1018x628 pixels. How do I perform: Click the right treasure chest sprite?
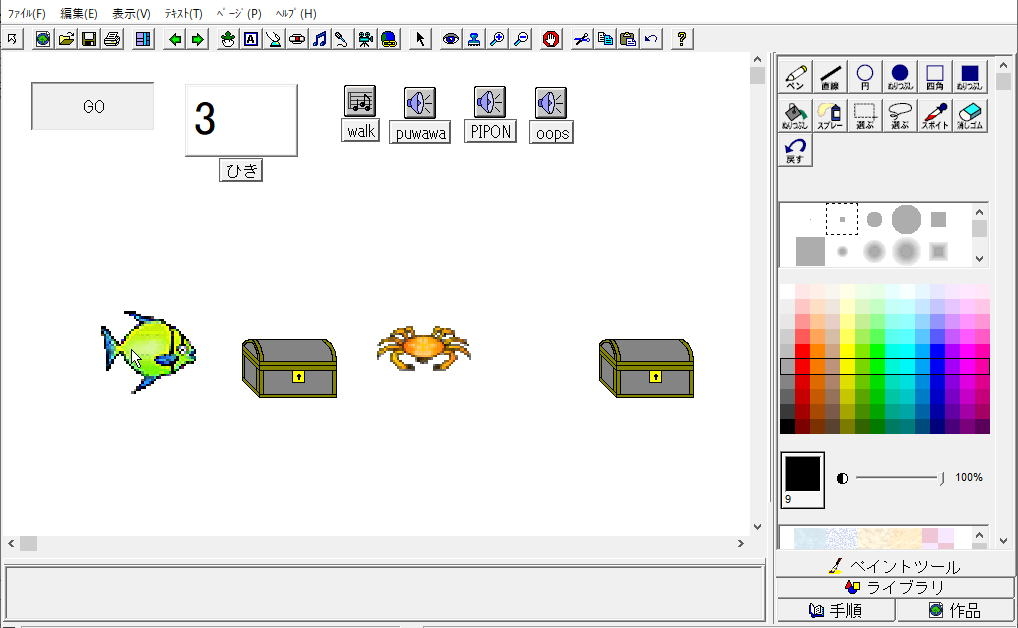pyautogui.click(x=646, y=368)
